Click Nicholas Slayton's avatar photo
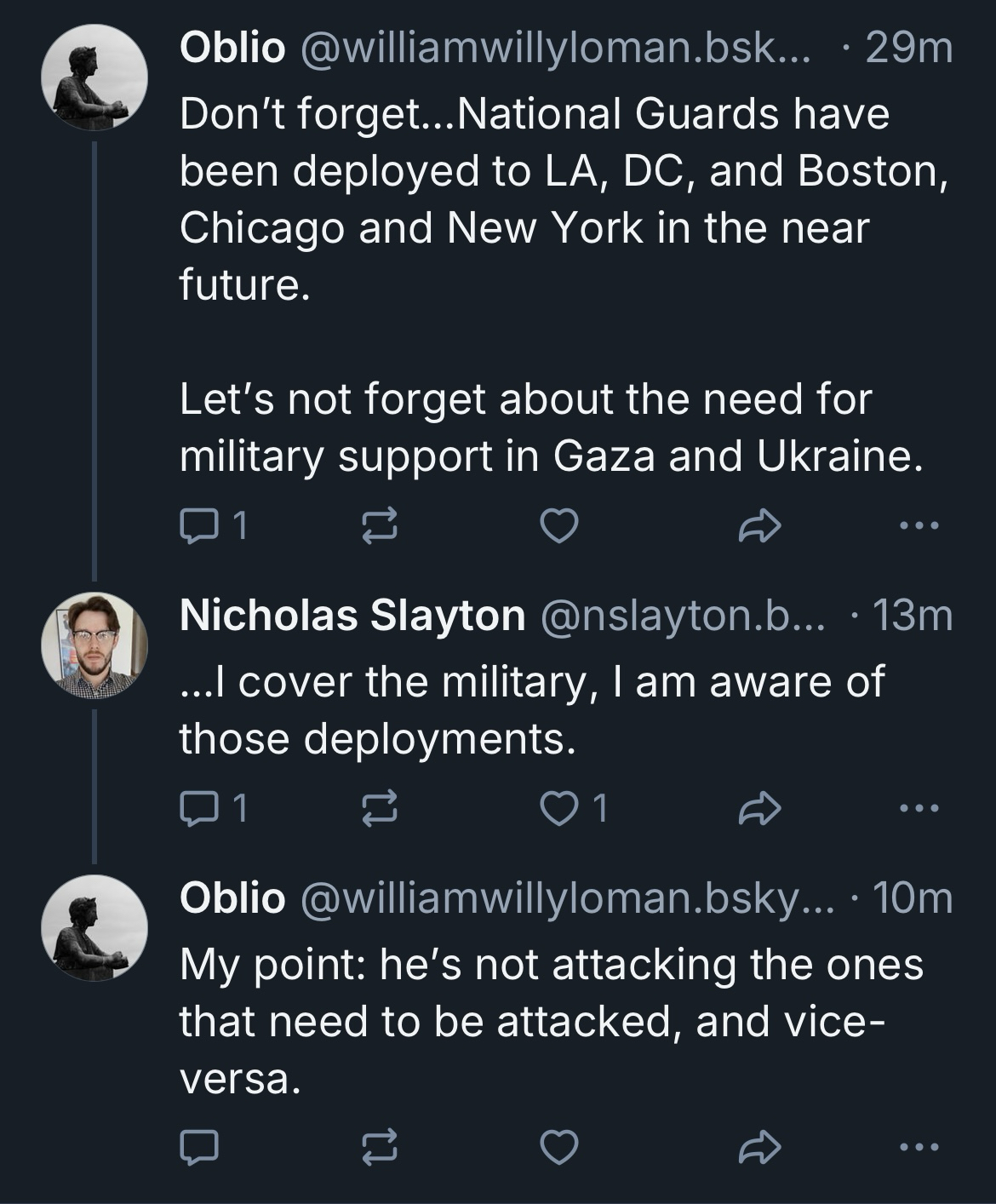Image resolution: width=996 pixels, height=1204 pixels. (x=94, y=645)
